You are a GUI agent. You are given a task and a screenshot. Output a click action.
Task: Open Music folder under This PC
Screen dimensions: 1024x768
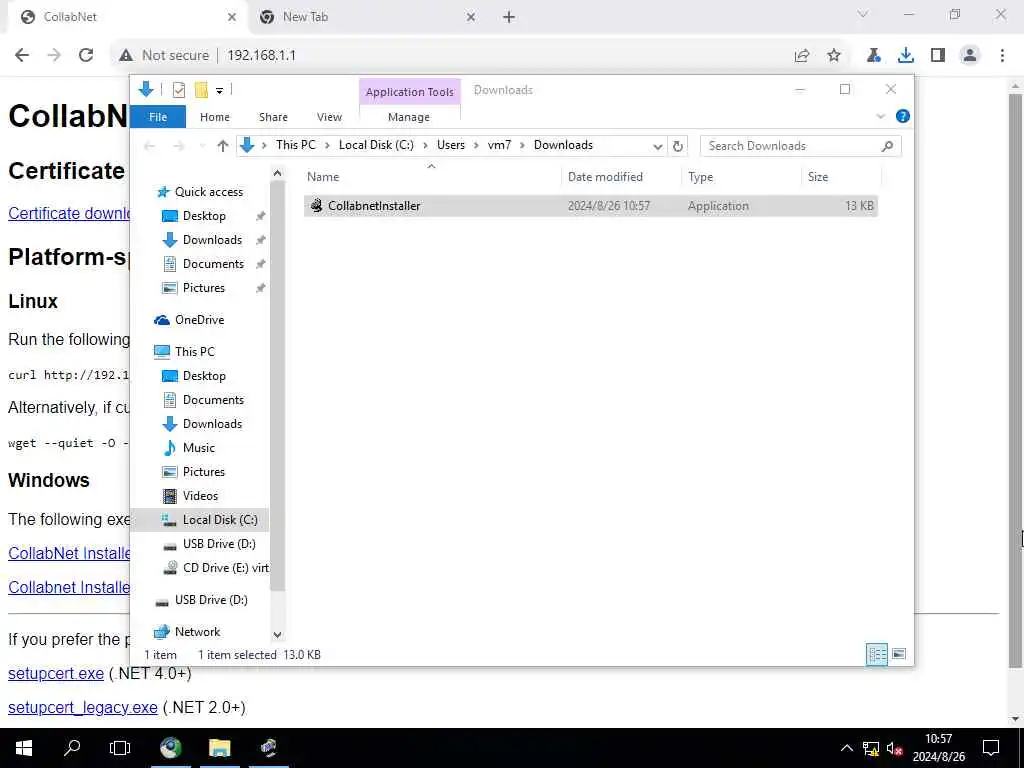[x=199, y=448]
